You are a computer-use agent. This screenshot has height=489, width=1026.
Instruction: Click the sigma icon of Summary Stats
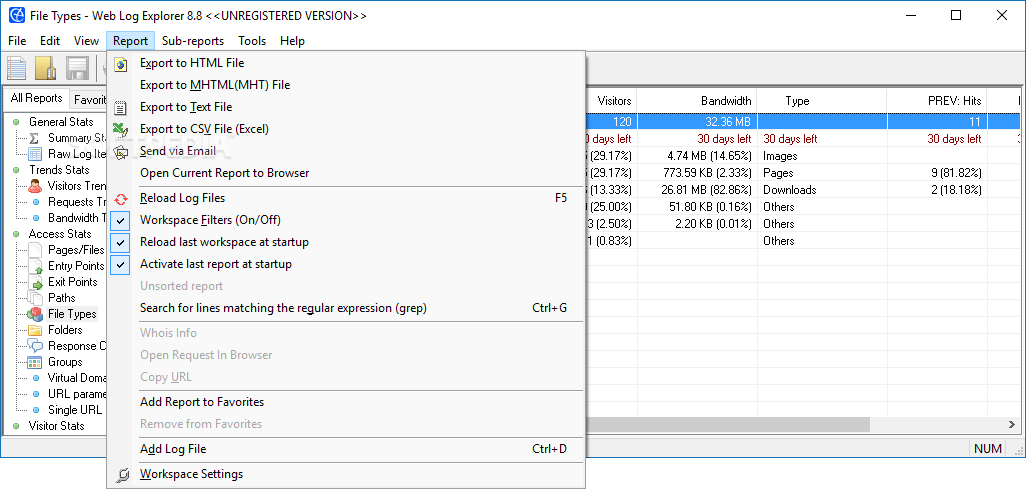coord(35,138)
